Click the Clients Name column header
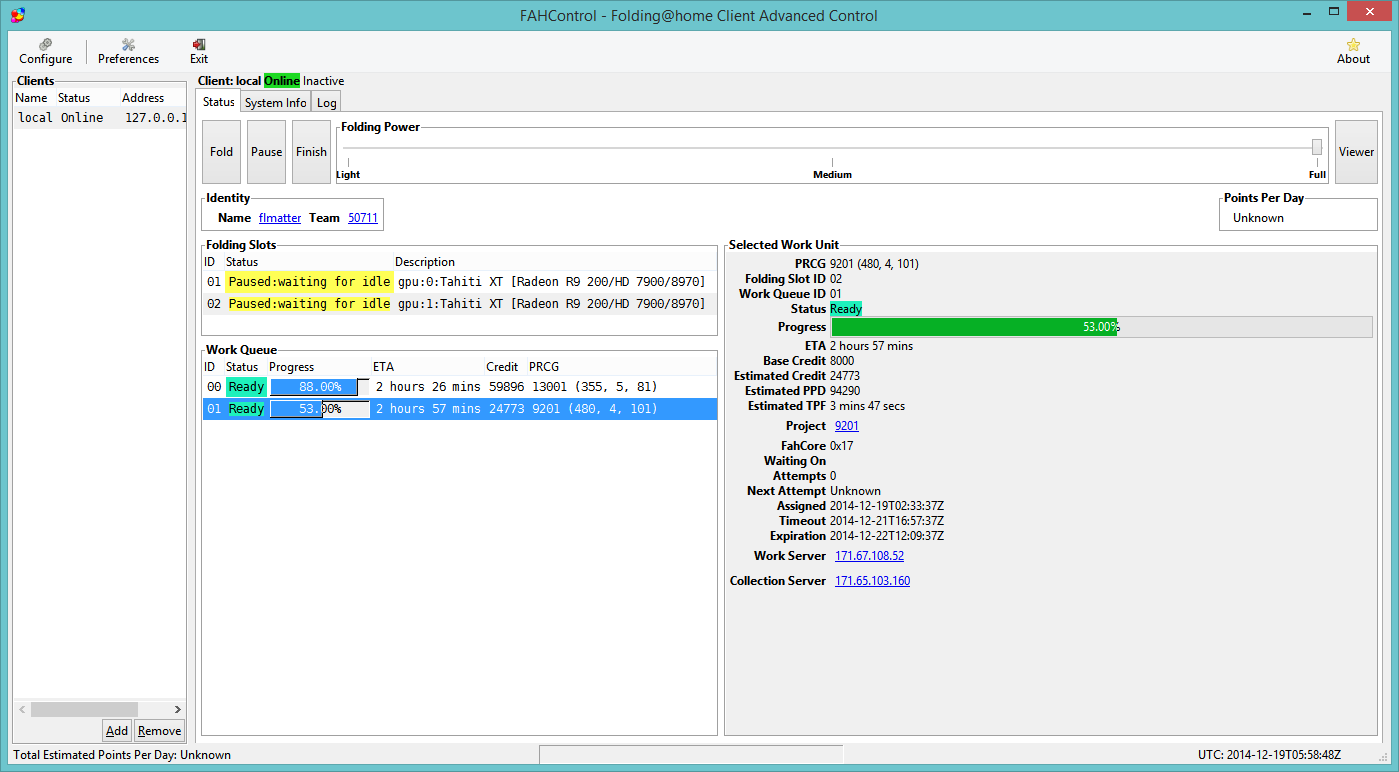 point(33,98)
